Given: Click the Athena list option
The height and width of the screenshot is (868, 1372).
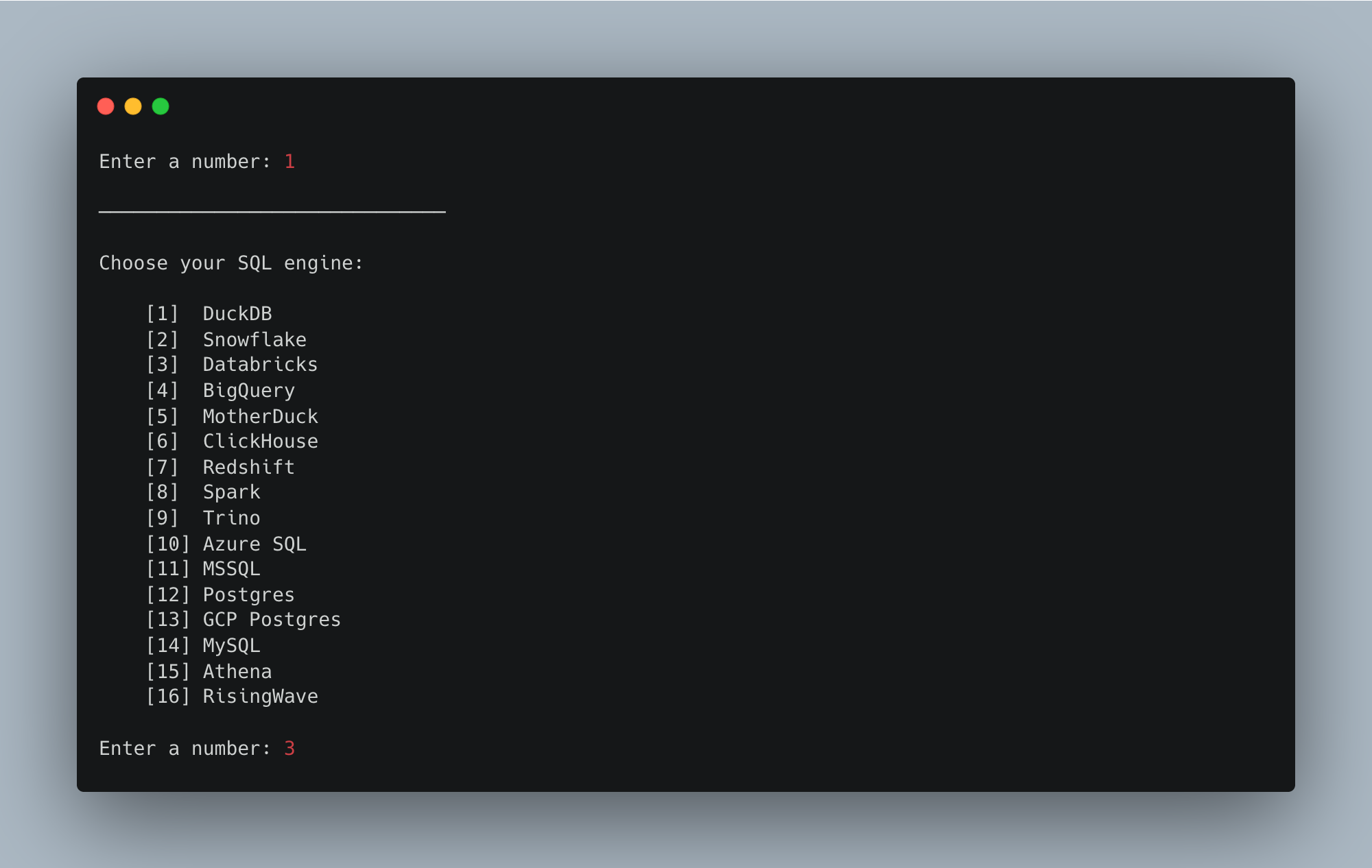Looking at the screenshot, I should pos(237,671).
